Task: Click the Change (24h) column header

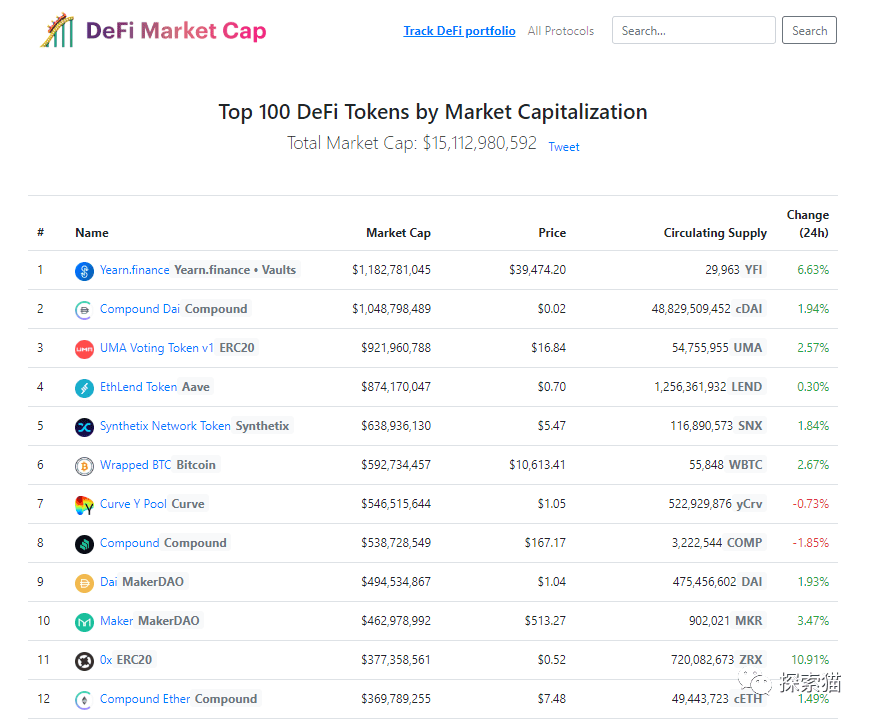Action: pyautogui.click(x=808, y=224)
